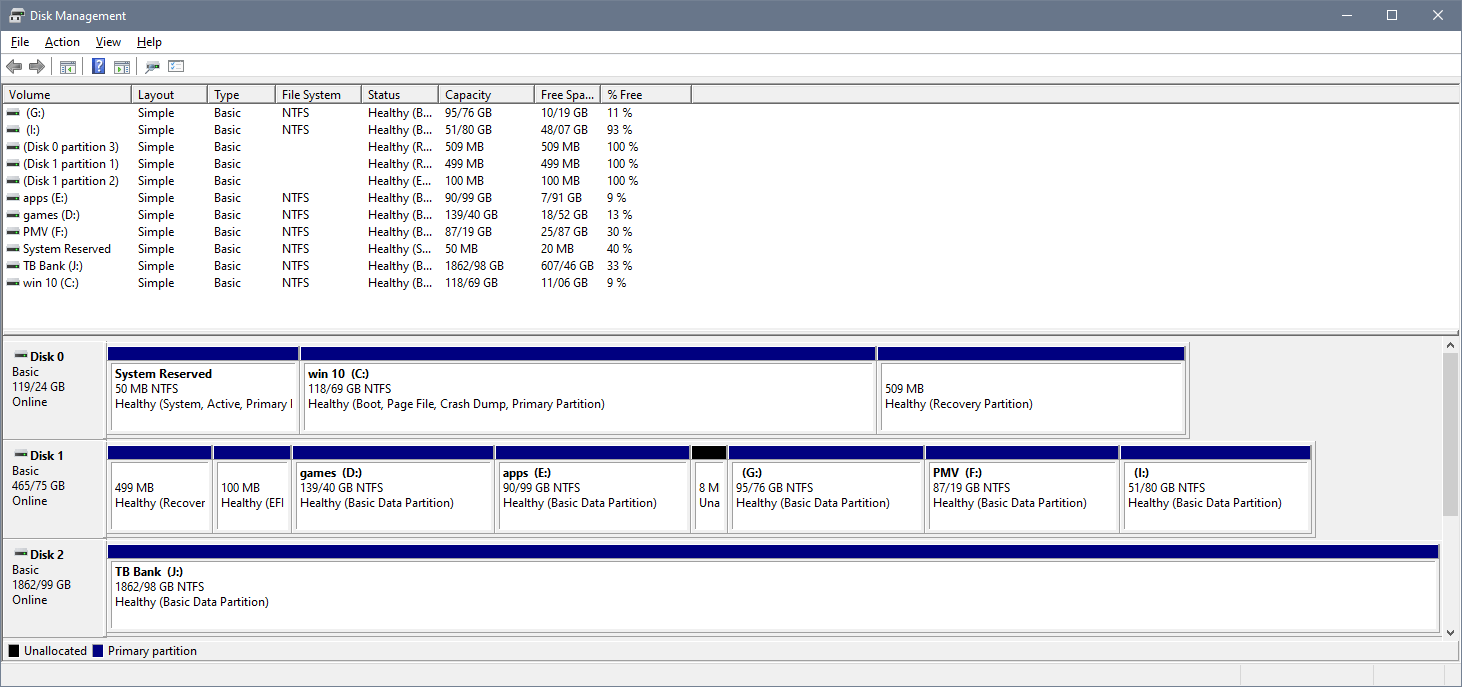Sort by Status column header
Image resolution: width=1462 pixels, height=687 pixels.
(x=400, y=95)
